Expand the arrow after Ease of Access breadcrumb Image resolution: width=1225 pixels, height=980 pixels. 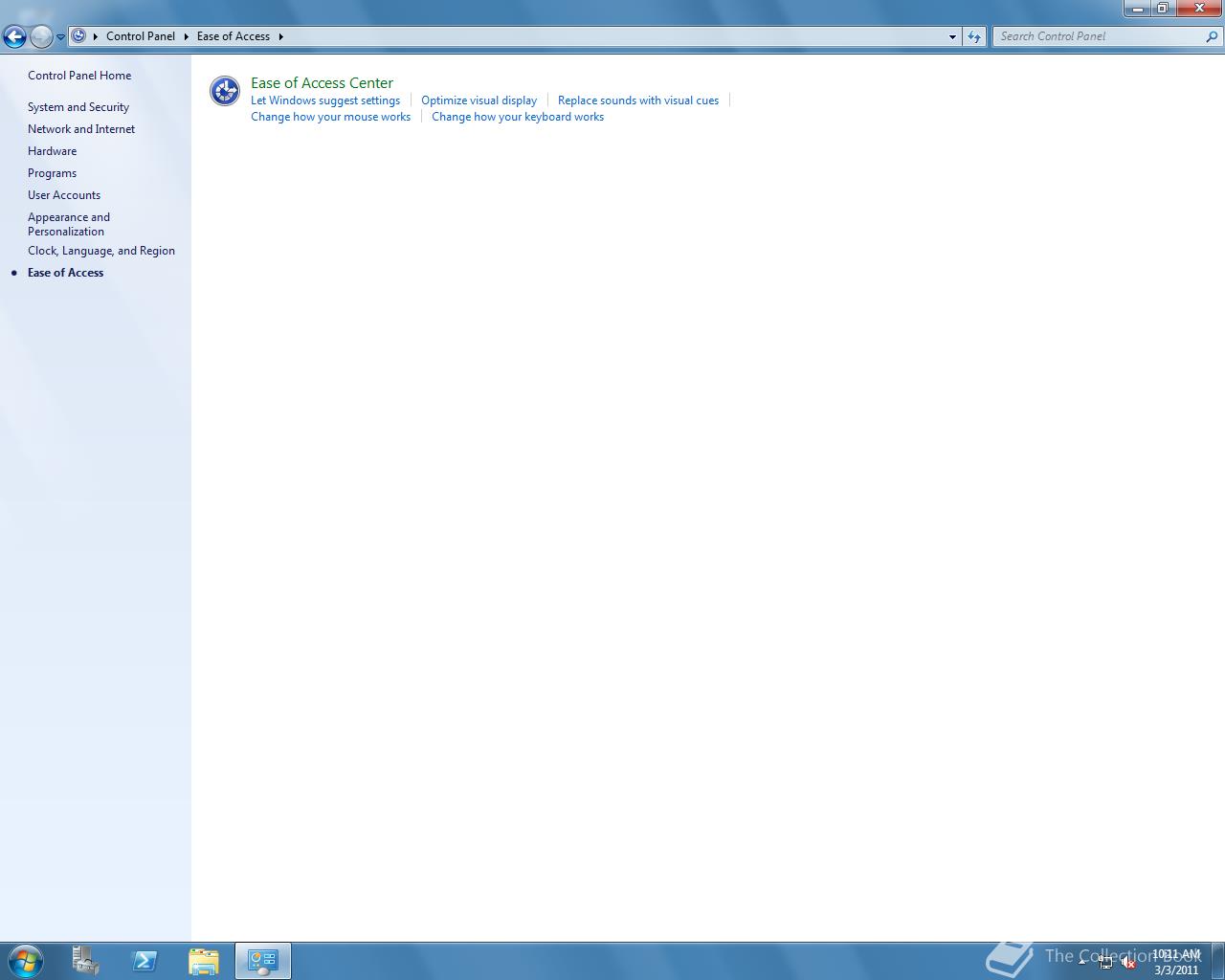[280, 36]
